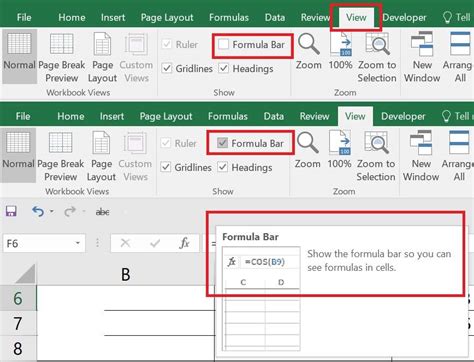Click New Window button in upper ribbon
Image resolution: width=474 pixels, height=362 pixels.
coord(422,58)
